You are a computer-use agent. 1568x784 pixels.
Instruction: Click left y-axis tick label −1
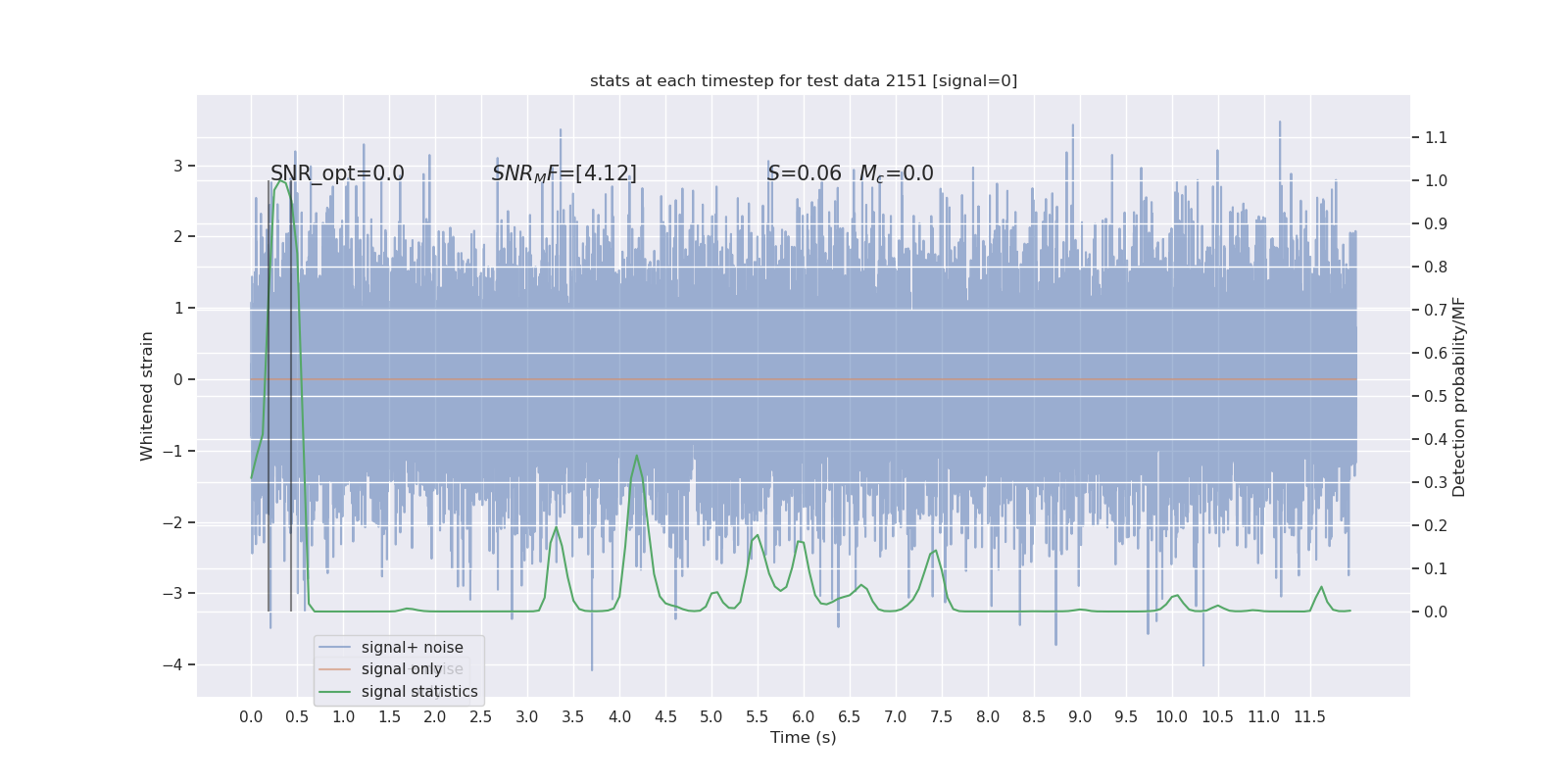172,451
